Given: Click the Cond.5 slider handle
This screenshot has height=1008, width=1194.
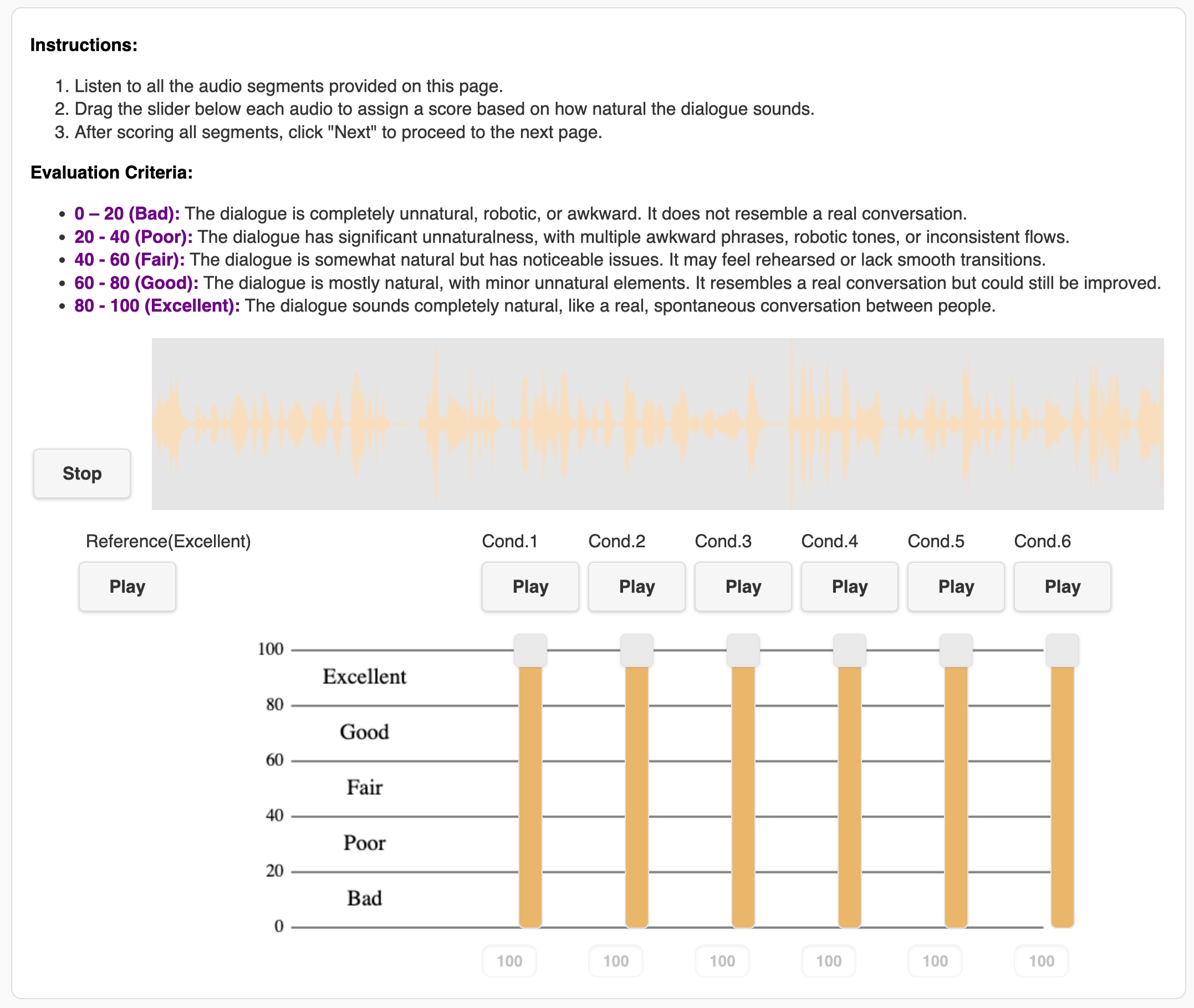Looking at the screenshot, I should 955,650.
